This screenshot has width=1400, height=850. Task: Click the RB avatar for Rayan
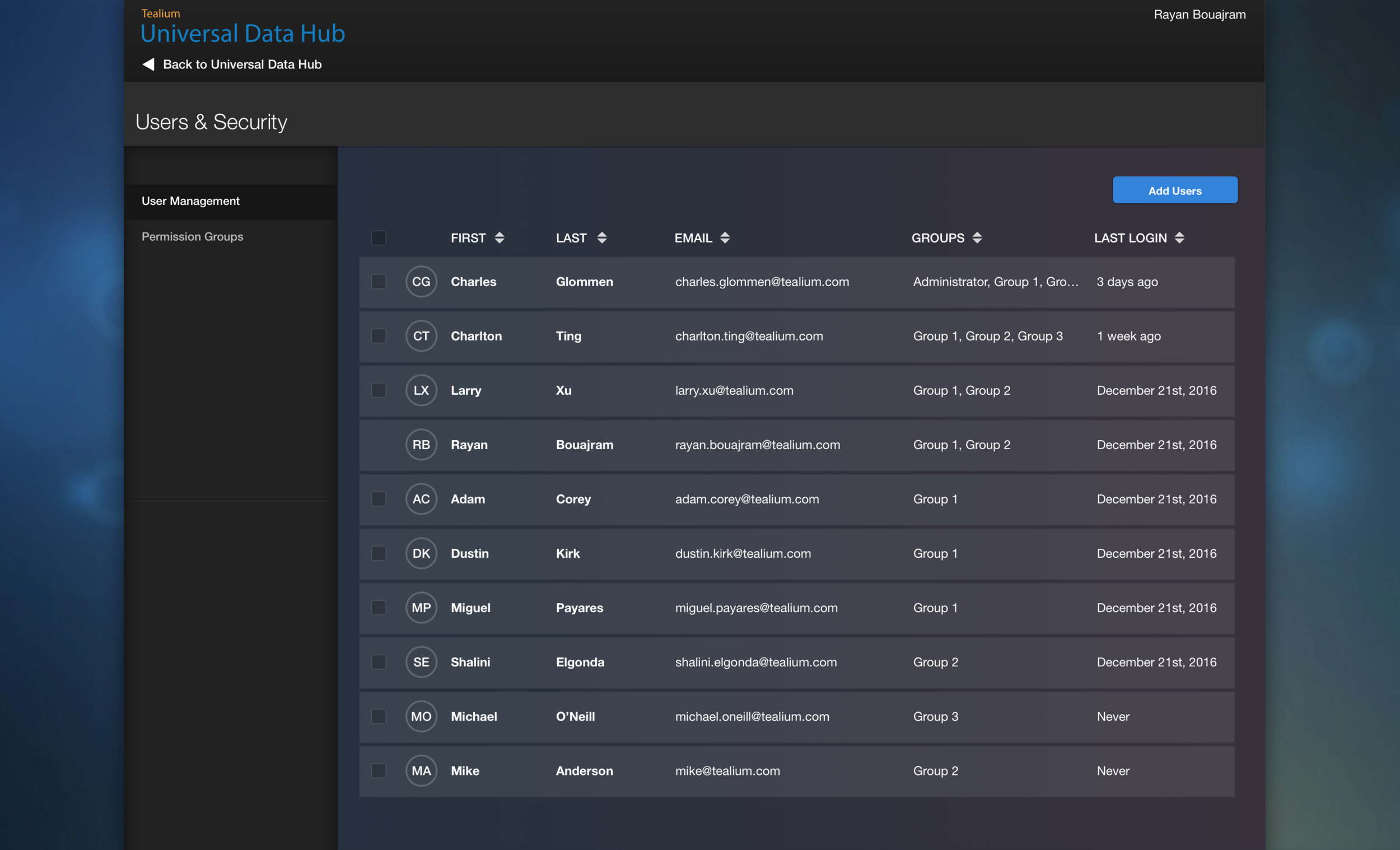(x=421, y=445)
